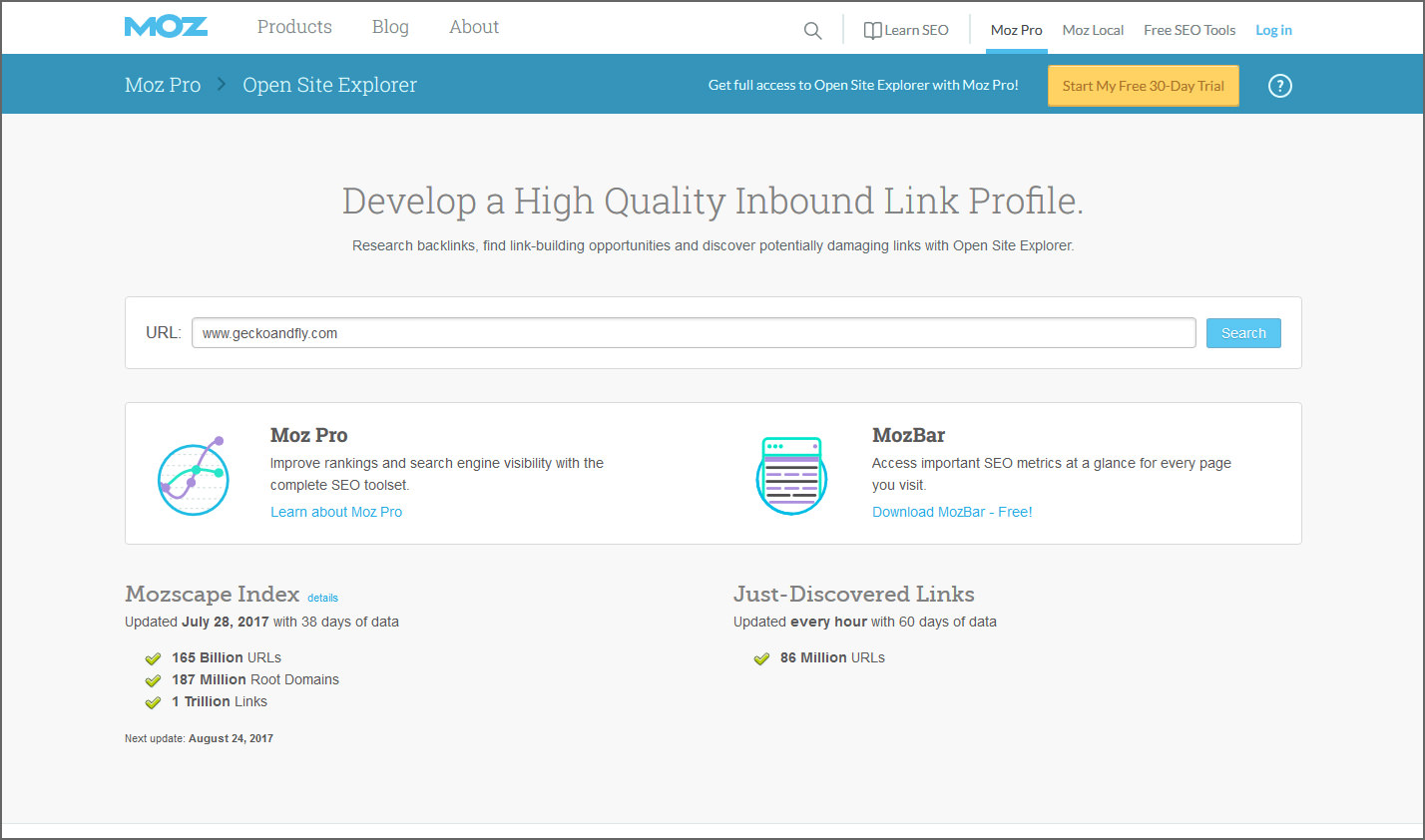Click the Moz Pro card heading
Image resolution: width=1425 pixels, height=840 pixels.
pyautogui.click(x=308, y=435)
